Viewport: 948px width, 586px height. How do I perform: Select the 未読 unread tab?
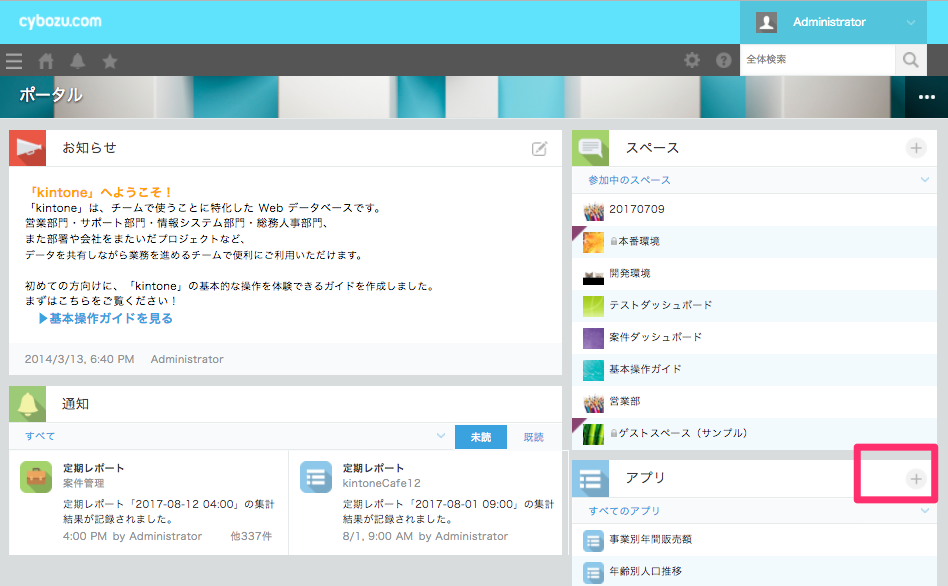click(481, 437)
